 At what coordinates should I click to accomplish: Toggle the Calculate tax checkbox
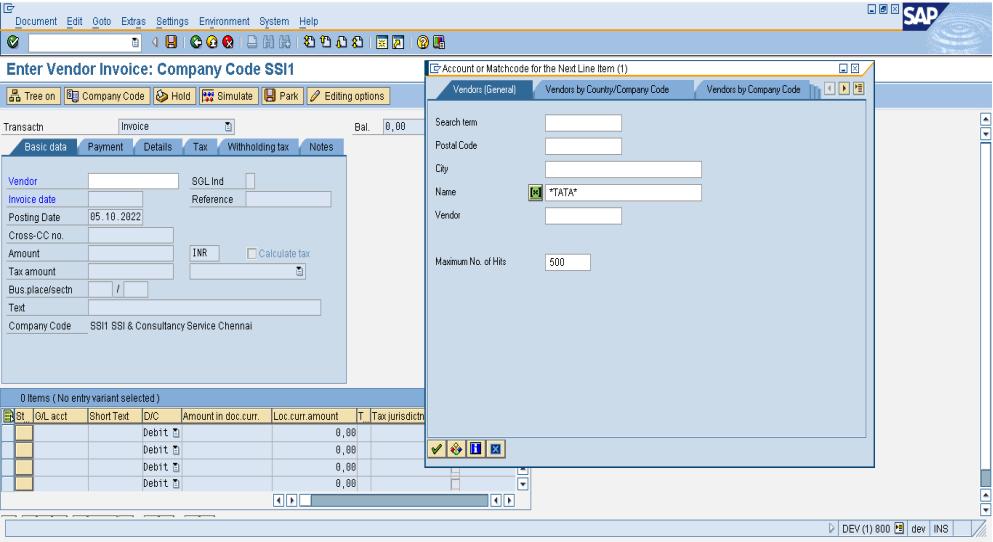(252, 254)
